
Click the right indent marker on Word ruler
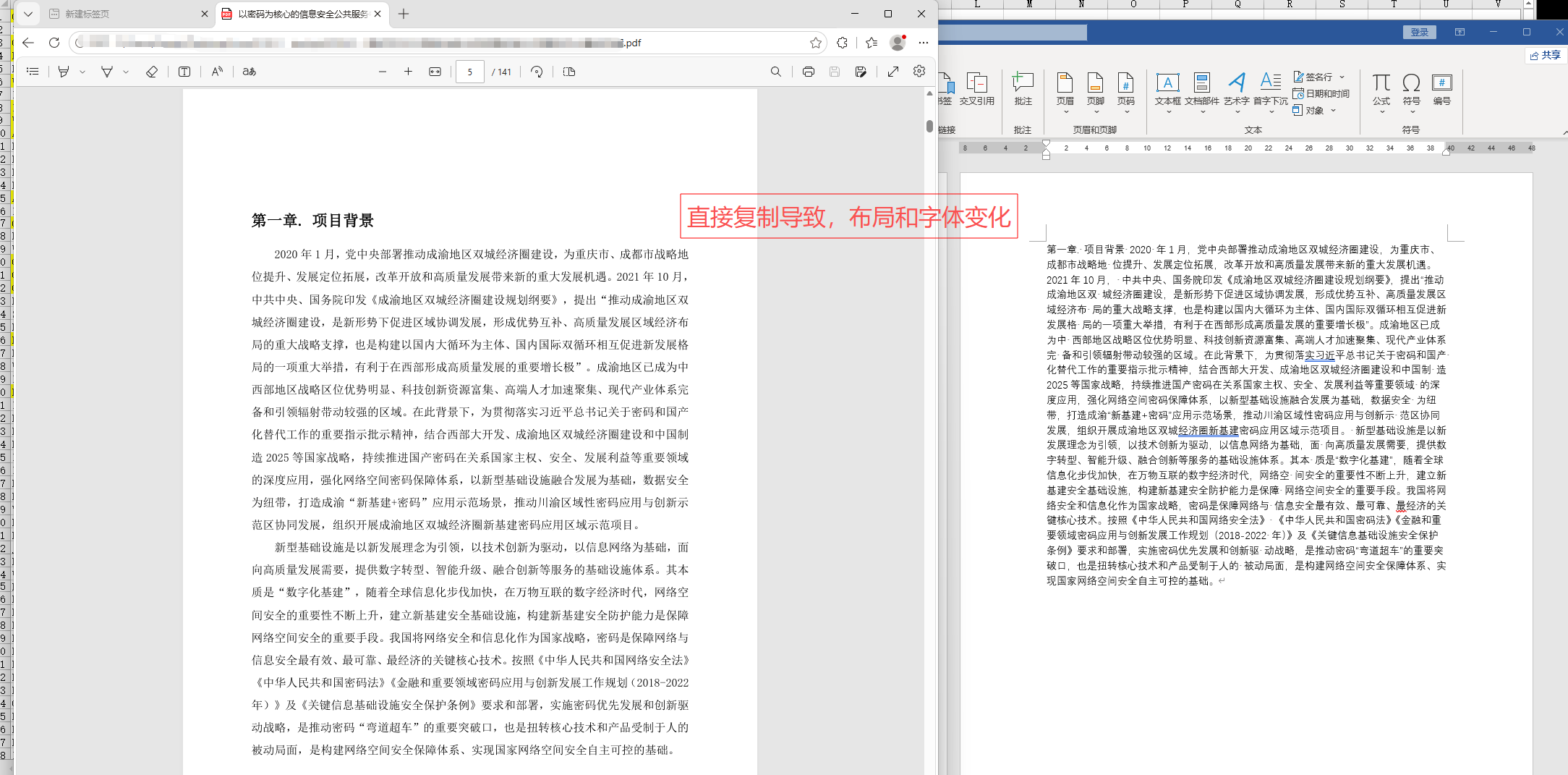coord(1446,151)
